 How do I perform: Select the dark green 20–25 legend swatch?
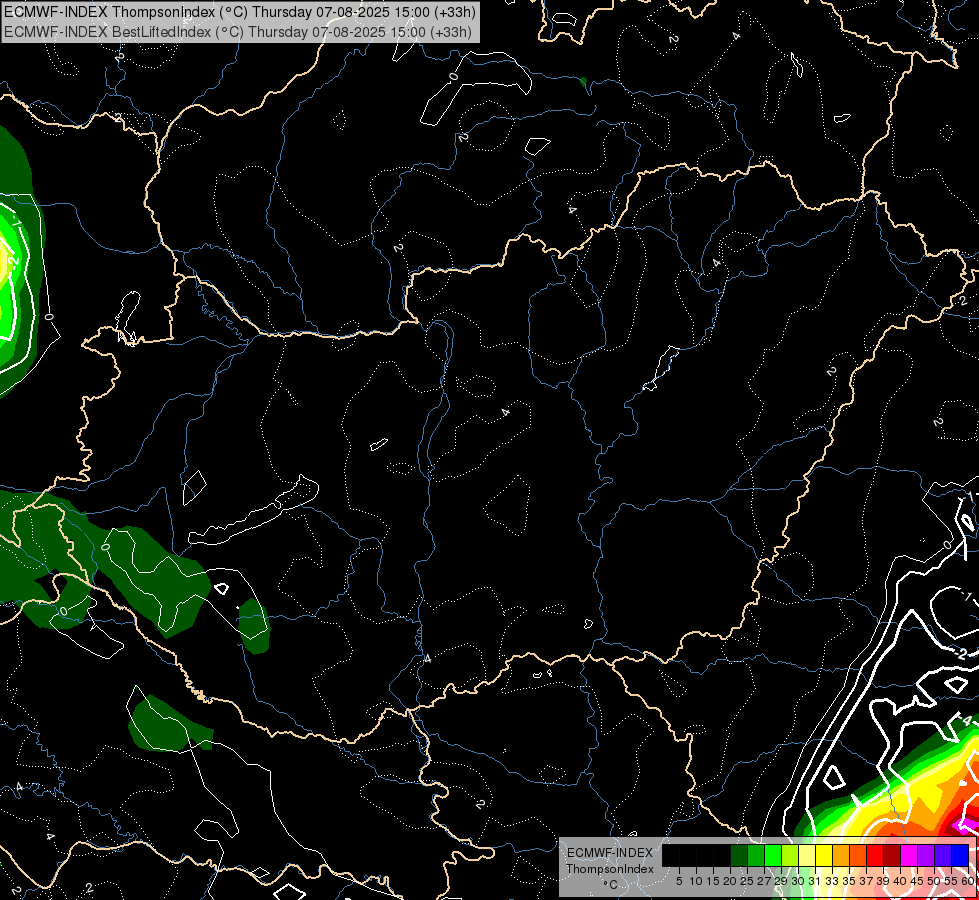point(739,856)
